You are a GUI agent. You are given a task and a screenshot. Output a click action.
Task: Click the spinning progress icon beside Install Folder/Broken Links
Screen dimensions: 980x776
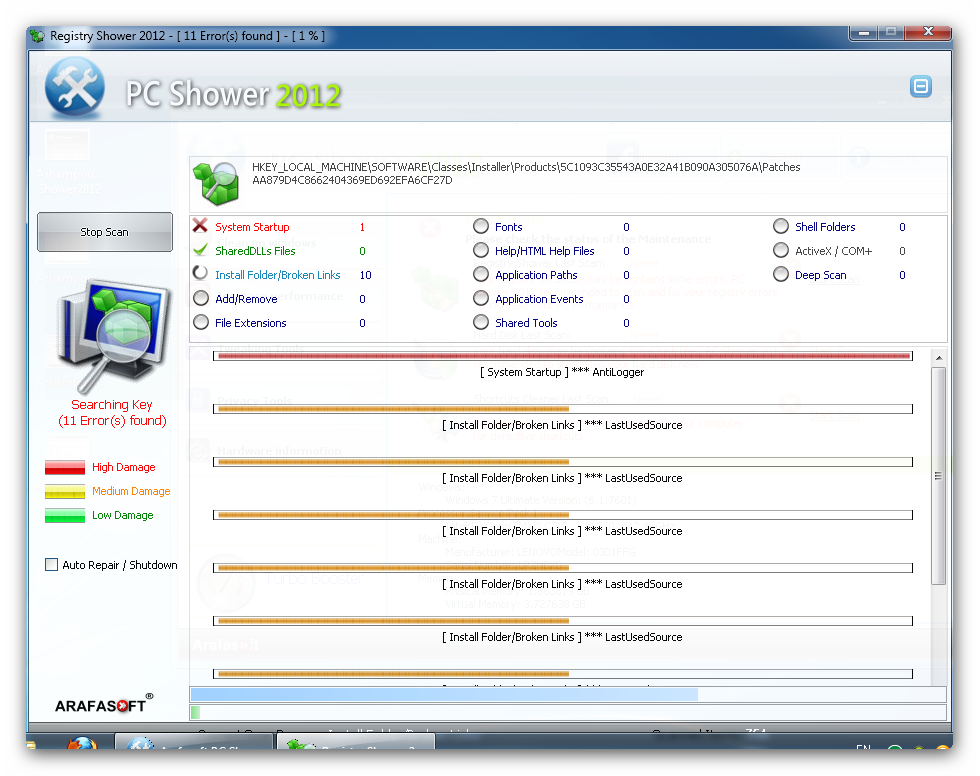click(201, 274)
